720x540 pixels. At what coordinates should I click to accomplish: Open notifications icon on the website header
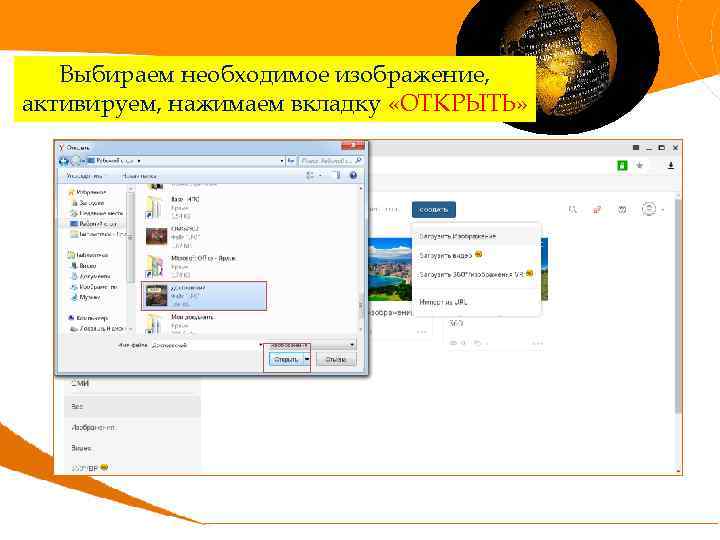click(x=597, y=210)
